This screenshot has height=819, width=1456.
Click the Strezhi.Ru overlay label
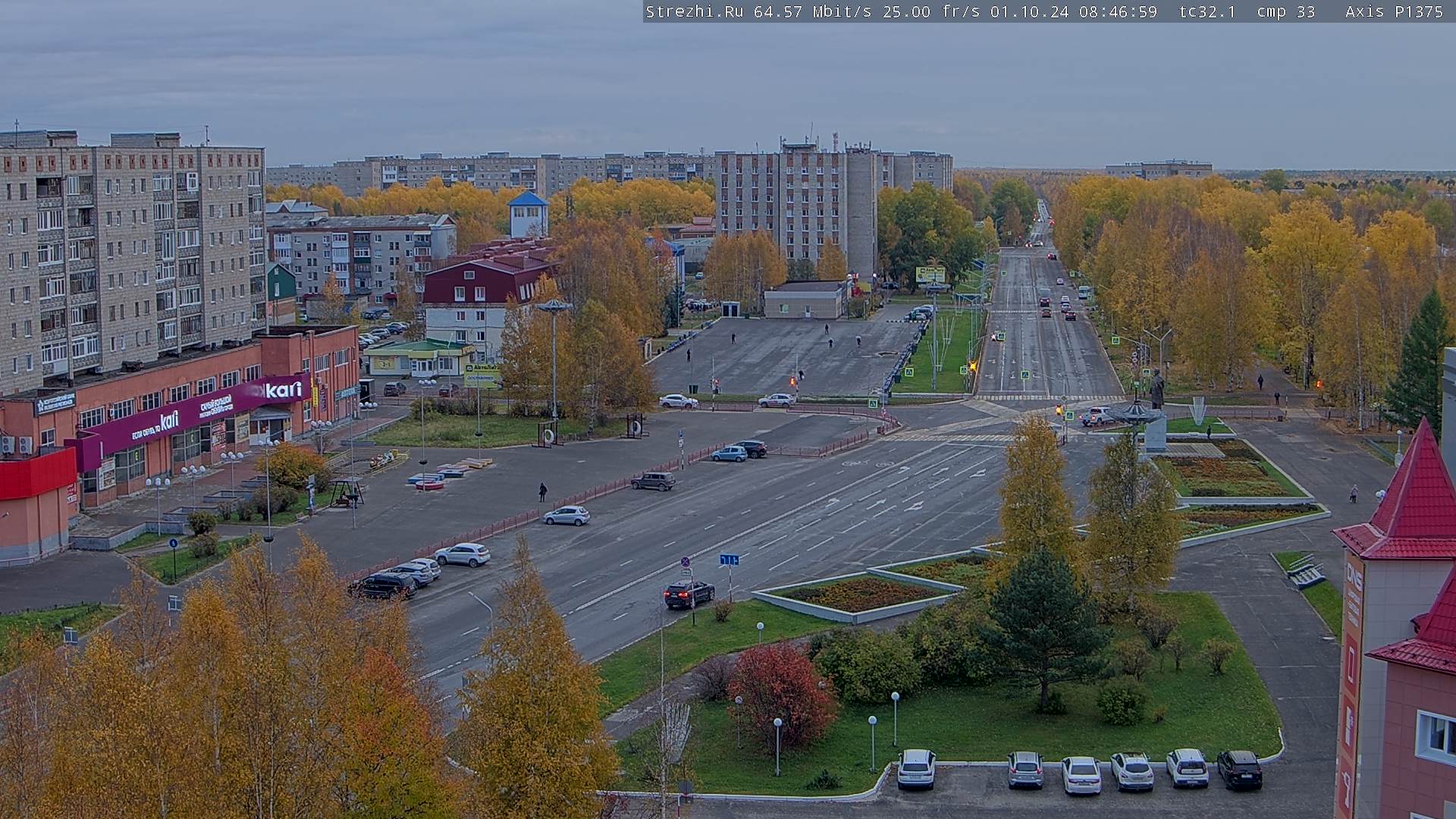click(x=694, y=11)
